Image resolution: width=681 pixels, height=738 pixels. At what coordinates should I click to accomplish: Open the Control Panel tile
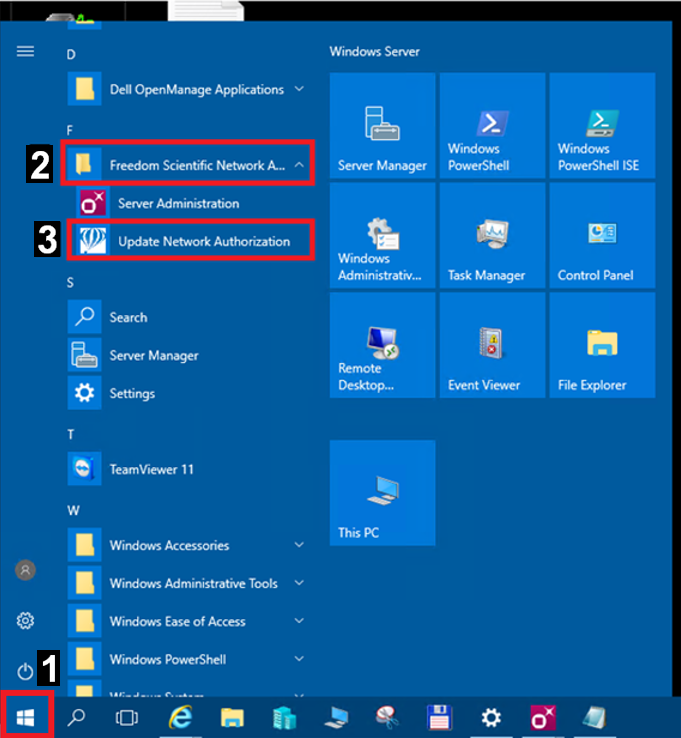[602, 235]
